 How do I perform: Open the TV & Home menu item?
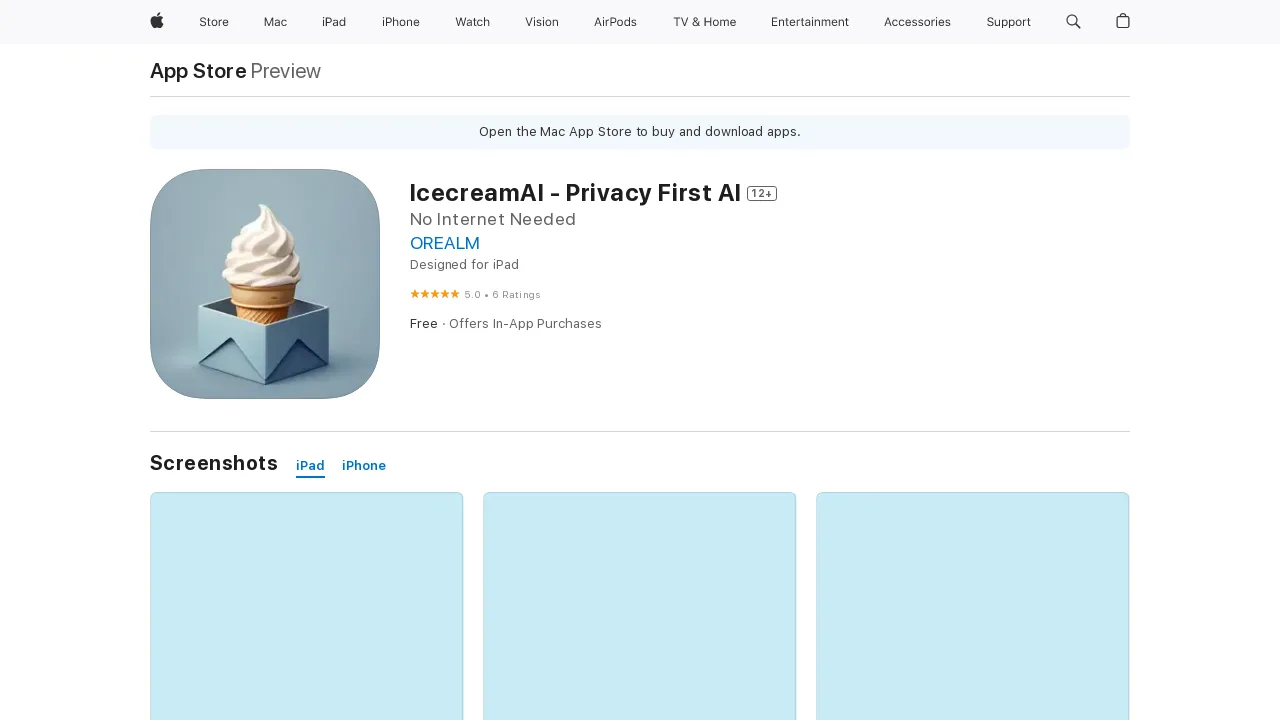click(704, 22)
